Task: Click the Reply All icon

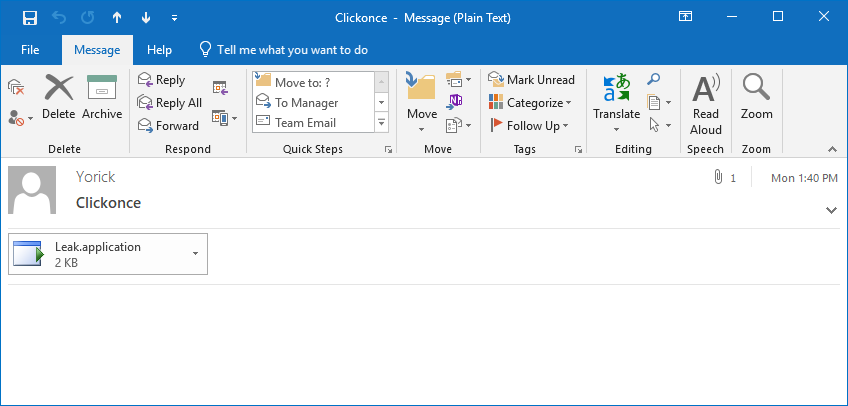Action: coord(169,103)
